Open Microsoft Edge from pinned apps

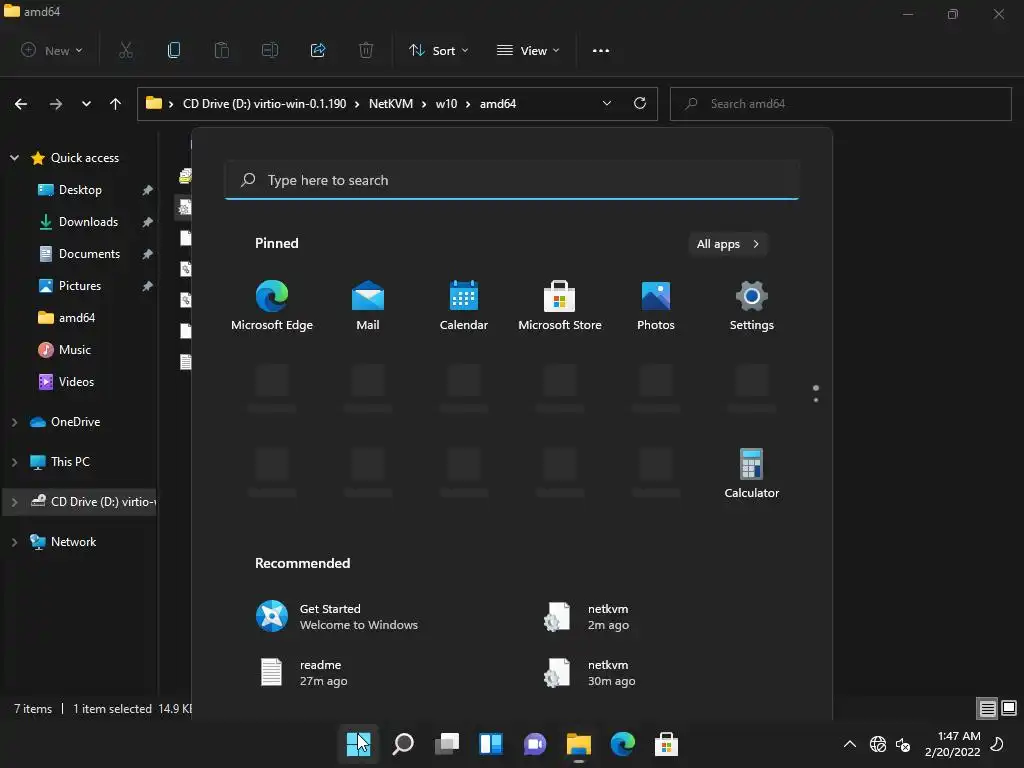click(x=272, y=306)
